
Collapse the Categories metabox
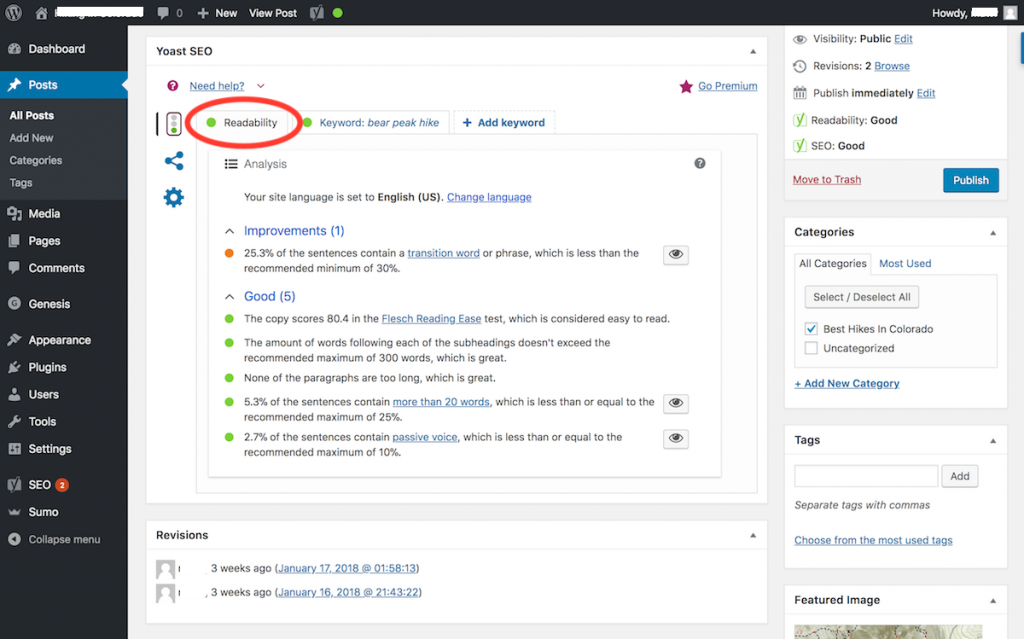click(993, 233)
